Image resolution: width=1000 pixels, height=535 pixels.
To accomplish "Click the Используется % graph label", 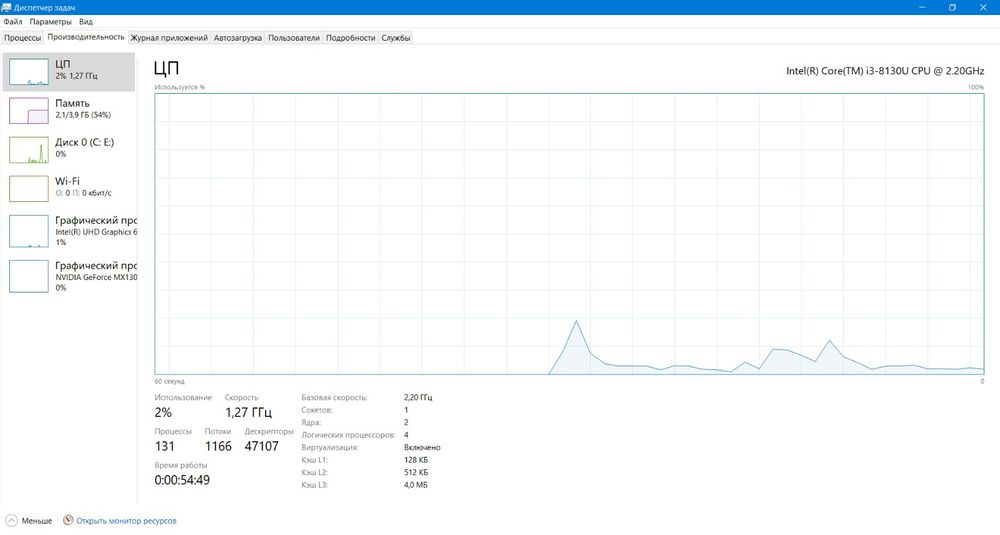I will [180, 87].
